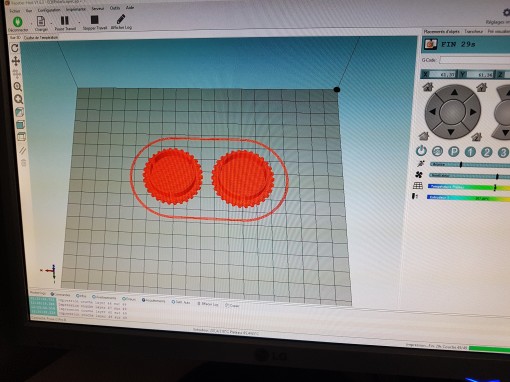510x382 pixels.
Task: Toggle the Commandes log filter
Action: coord(60,295)
